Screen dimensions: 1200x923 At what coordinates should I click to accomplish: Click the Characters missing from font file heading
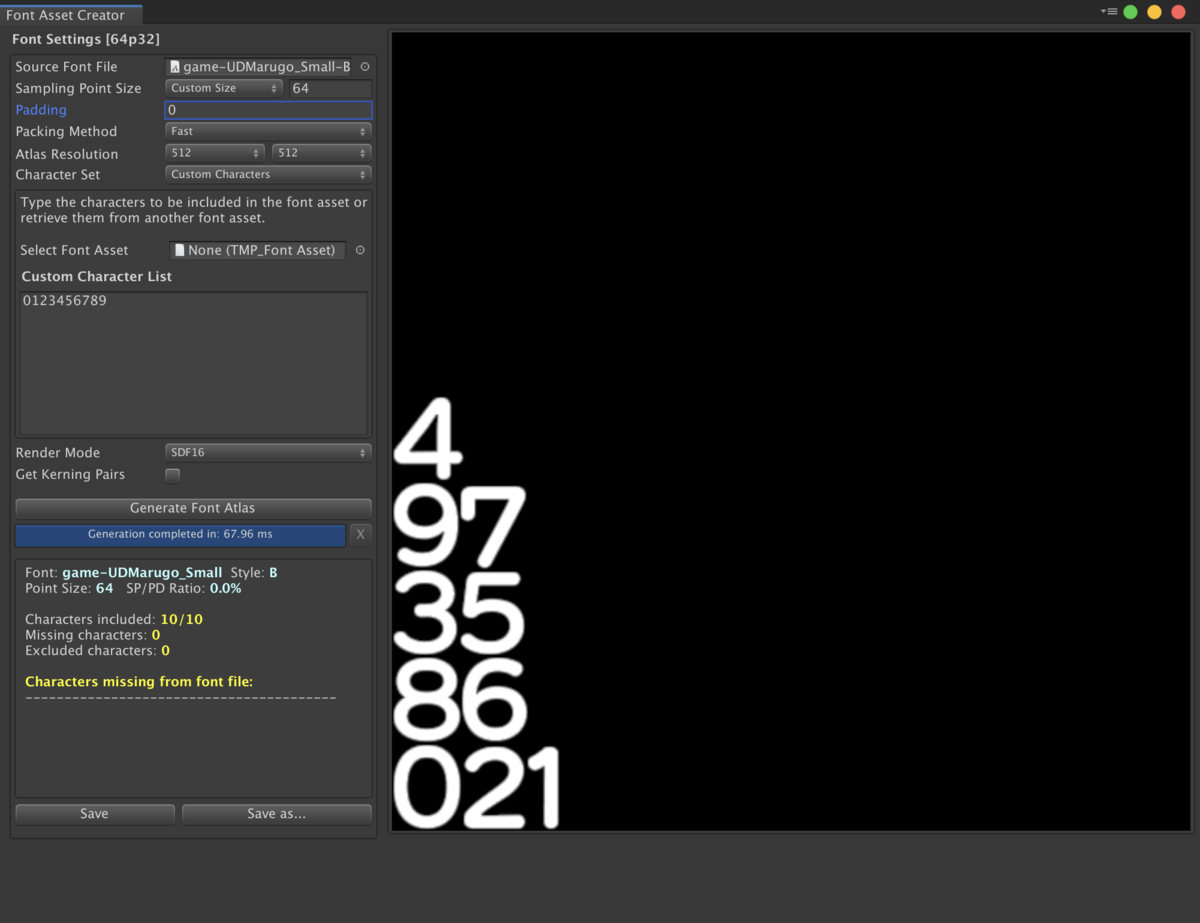[139, 682]
